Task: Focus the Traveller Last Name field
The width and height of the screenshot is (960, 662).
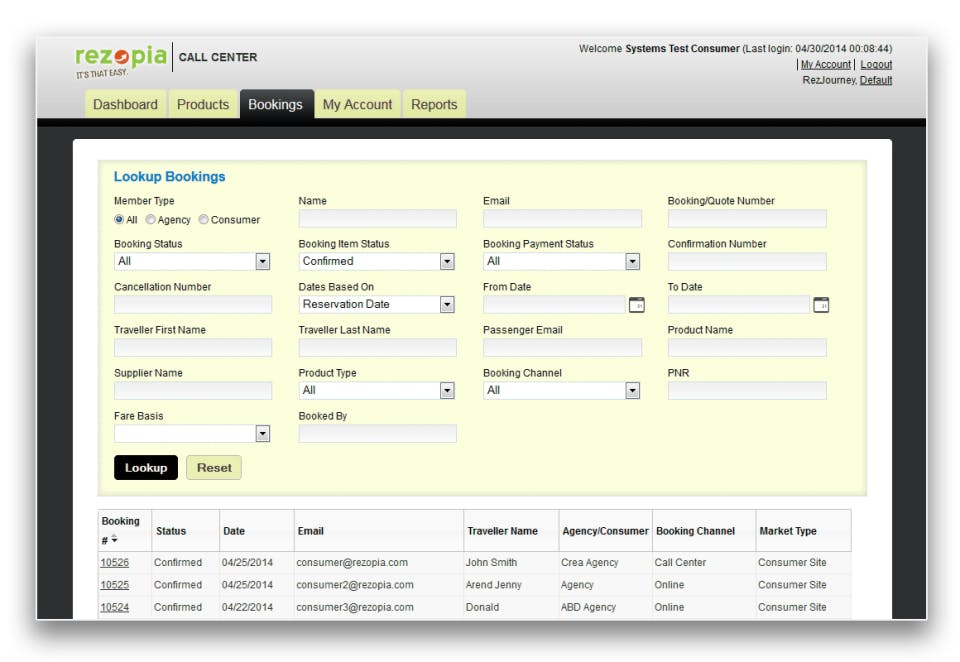Action: pos(378,348)
